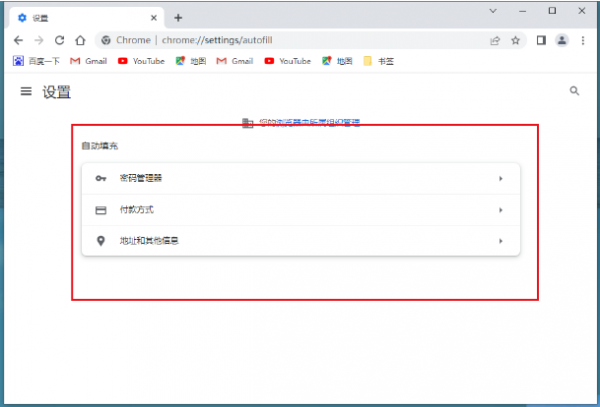Maximize the Chrome window

coord(552,11)
